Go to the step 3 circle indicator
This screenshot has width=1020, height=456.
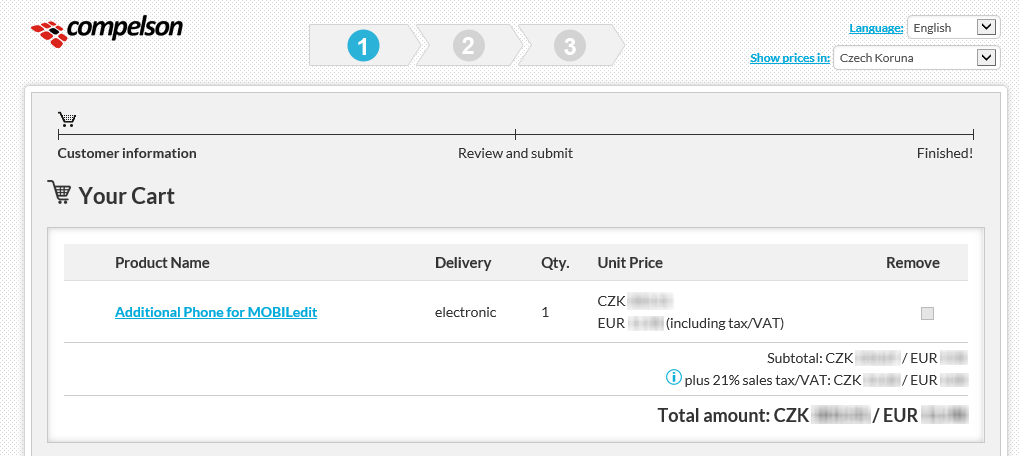[x=569, y=45]
